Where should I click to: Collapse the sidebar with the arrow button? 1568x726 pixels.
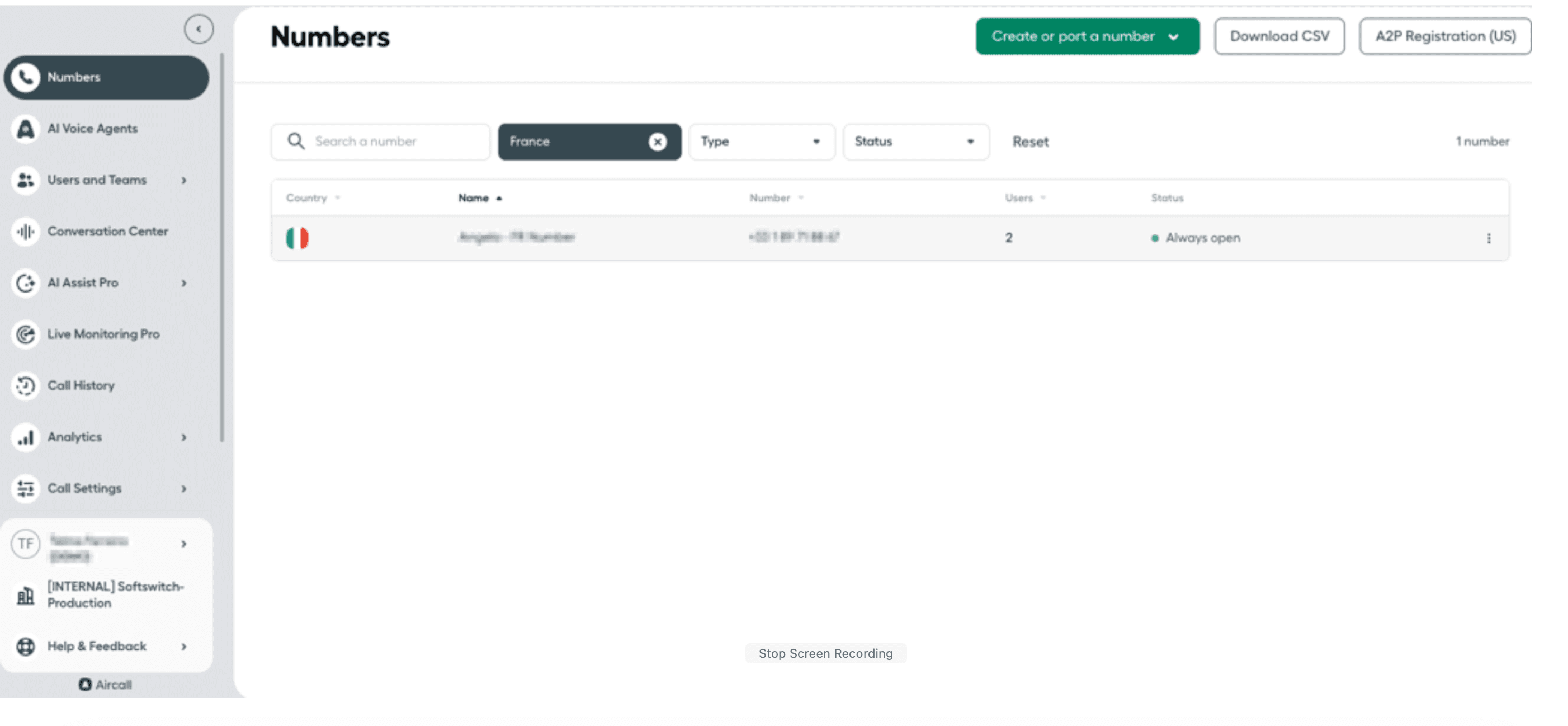point(199,29)
